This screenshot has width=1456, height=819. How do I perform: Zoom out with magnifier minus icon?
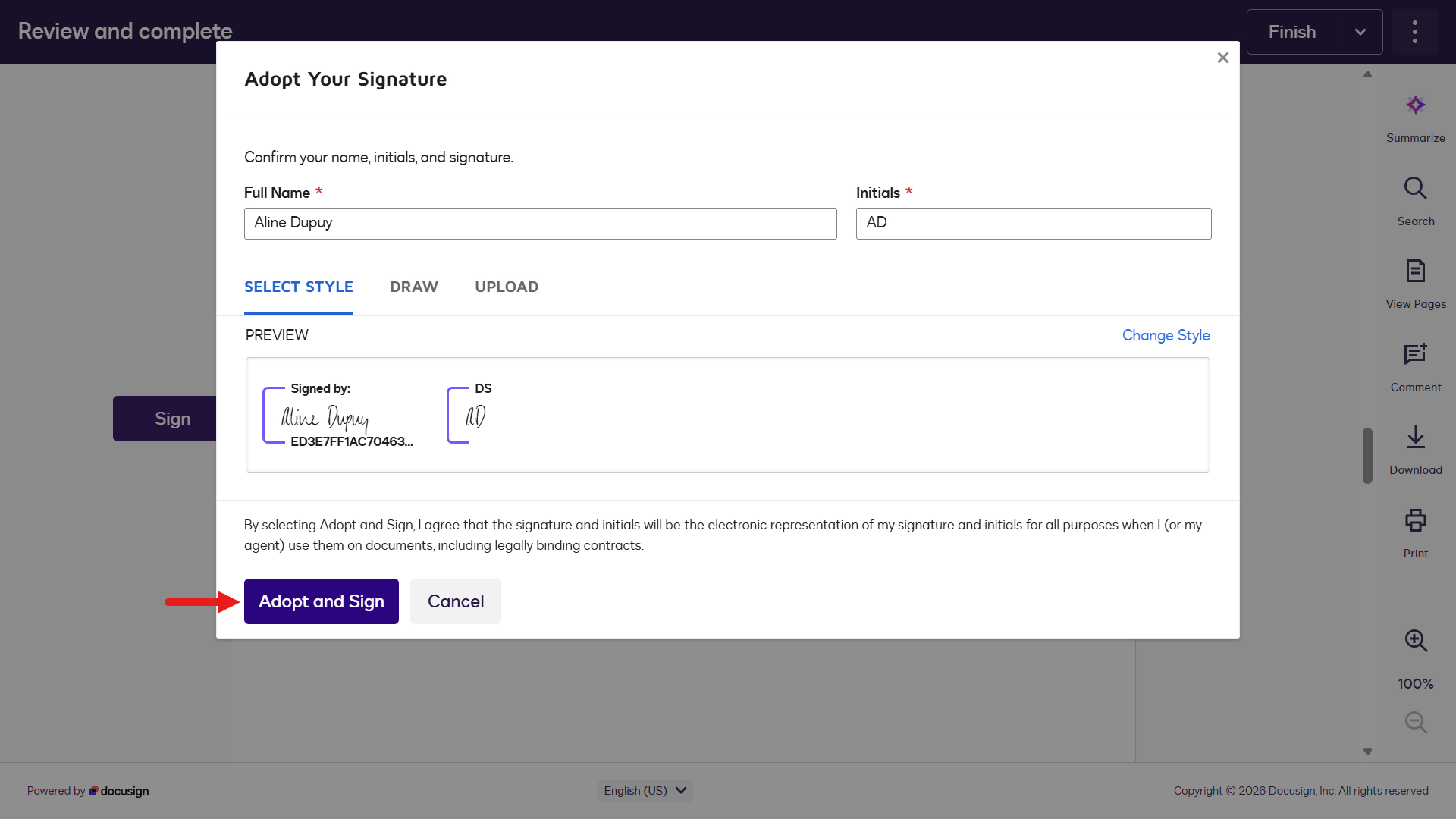pos(1415,722)
